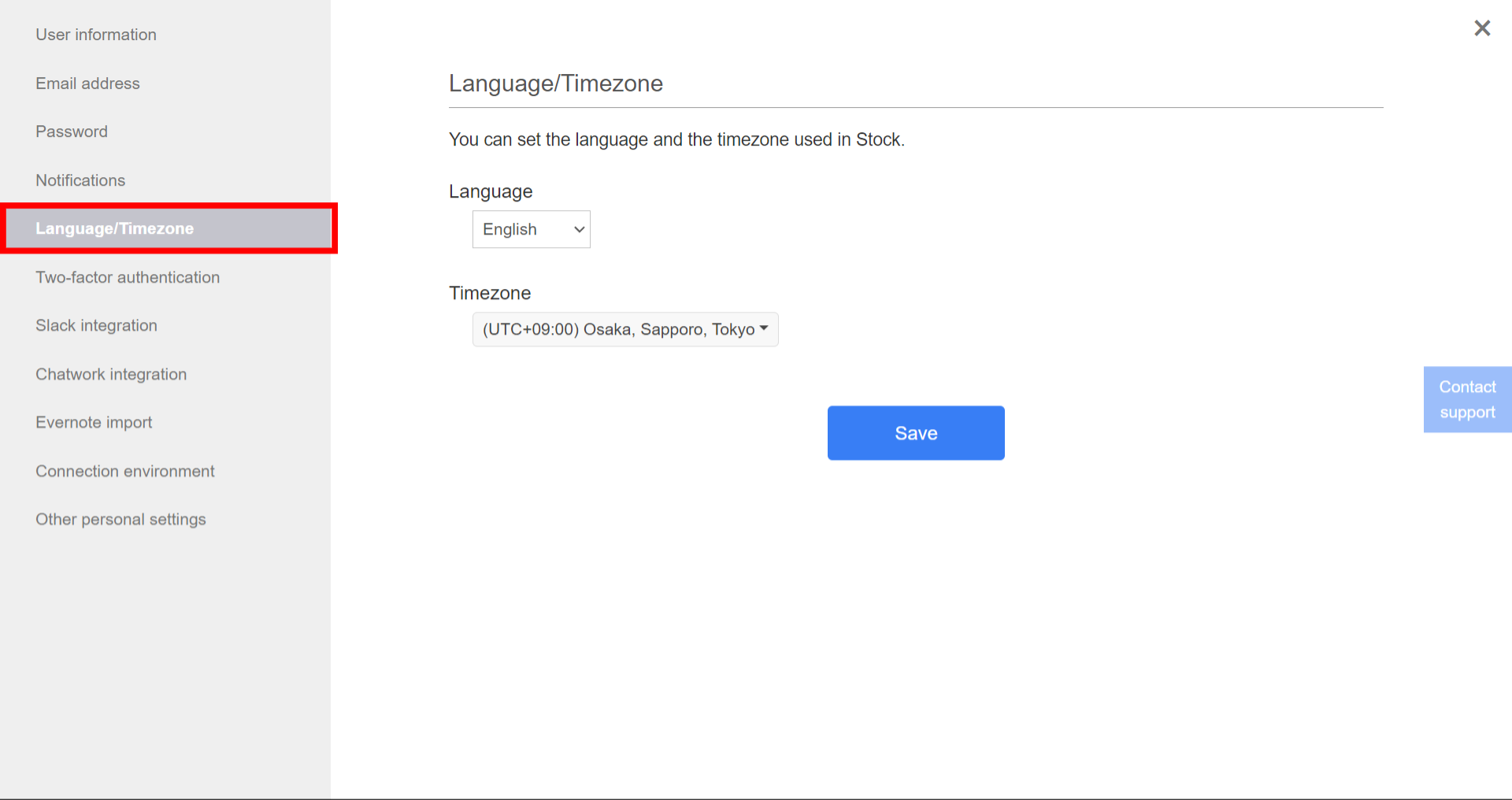Open the Email address settings section
1512x800 pixels.
[x=87, y=83]
